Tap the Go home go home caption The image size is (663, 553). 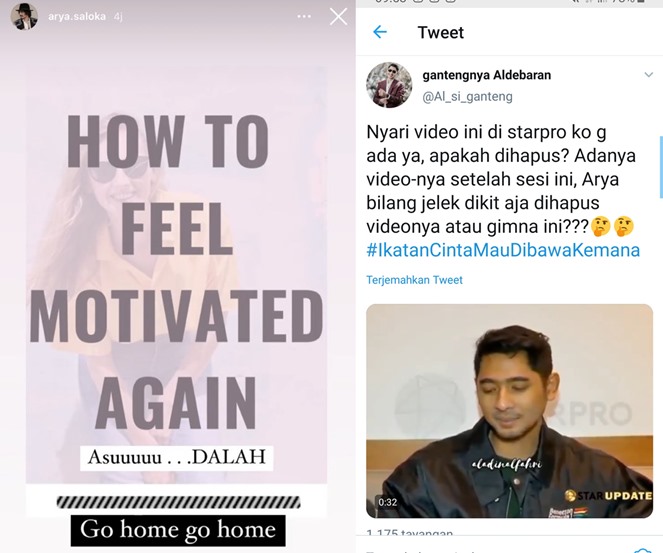coord(178,530)
